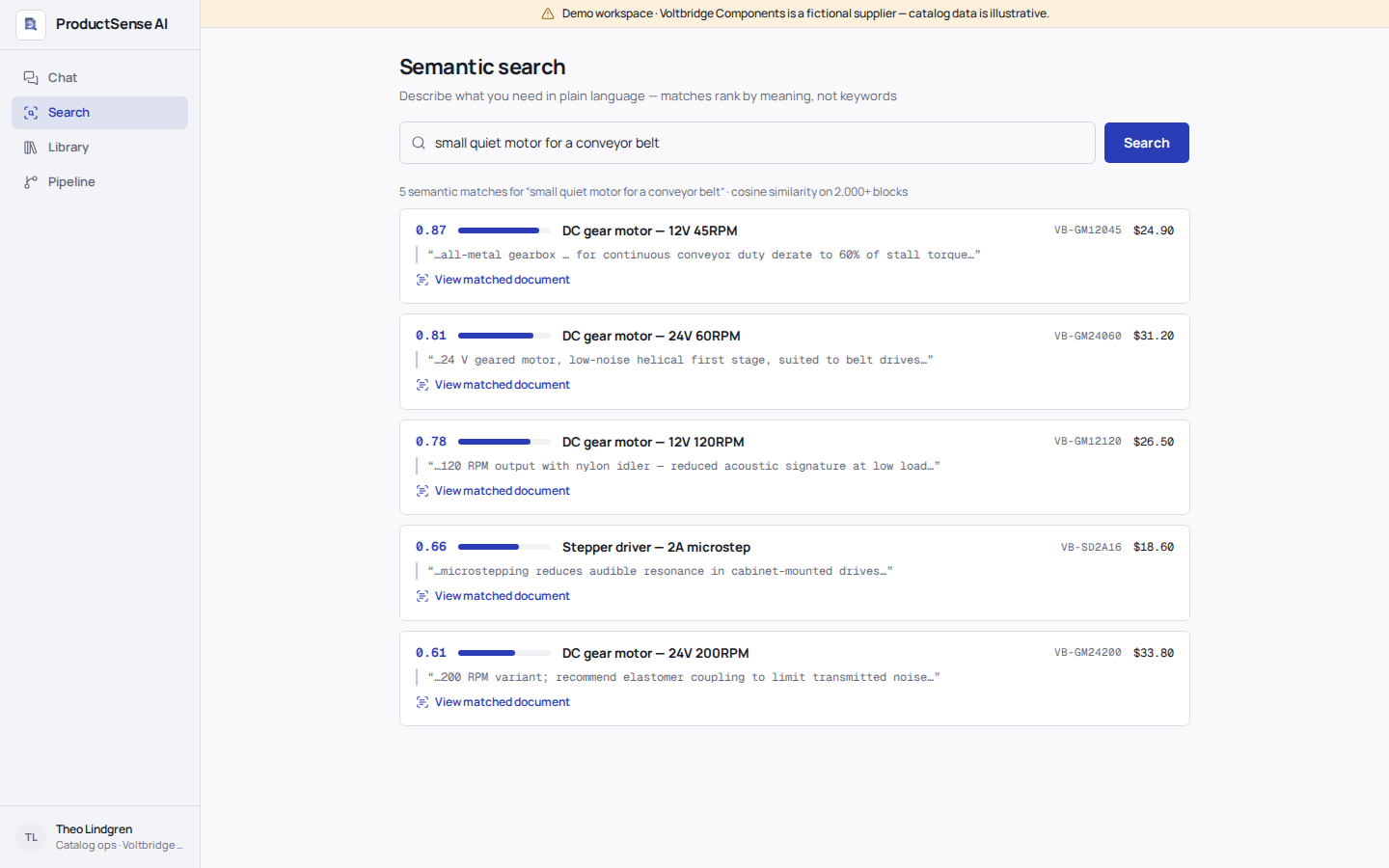Click title 'DC gear motor — 24V 60RPM'
Viewport: 1389px width, 868px height.
(x=651, y=336)
